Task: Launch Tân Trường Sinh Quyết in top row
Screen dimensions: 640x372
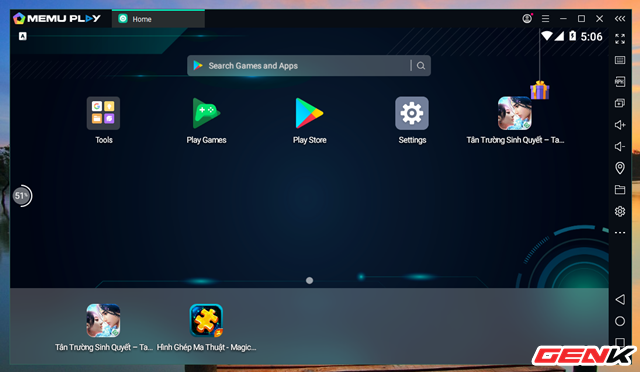Action: [x=515, y=113]
